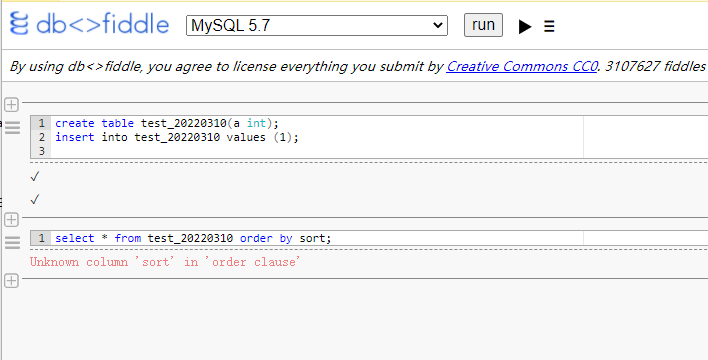708x360 pixels.
Task: Click the black play triangle icon
Action: [525, 27]
